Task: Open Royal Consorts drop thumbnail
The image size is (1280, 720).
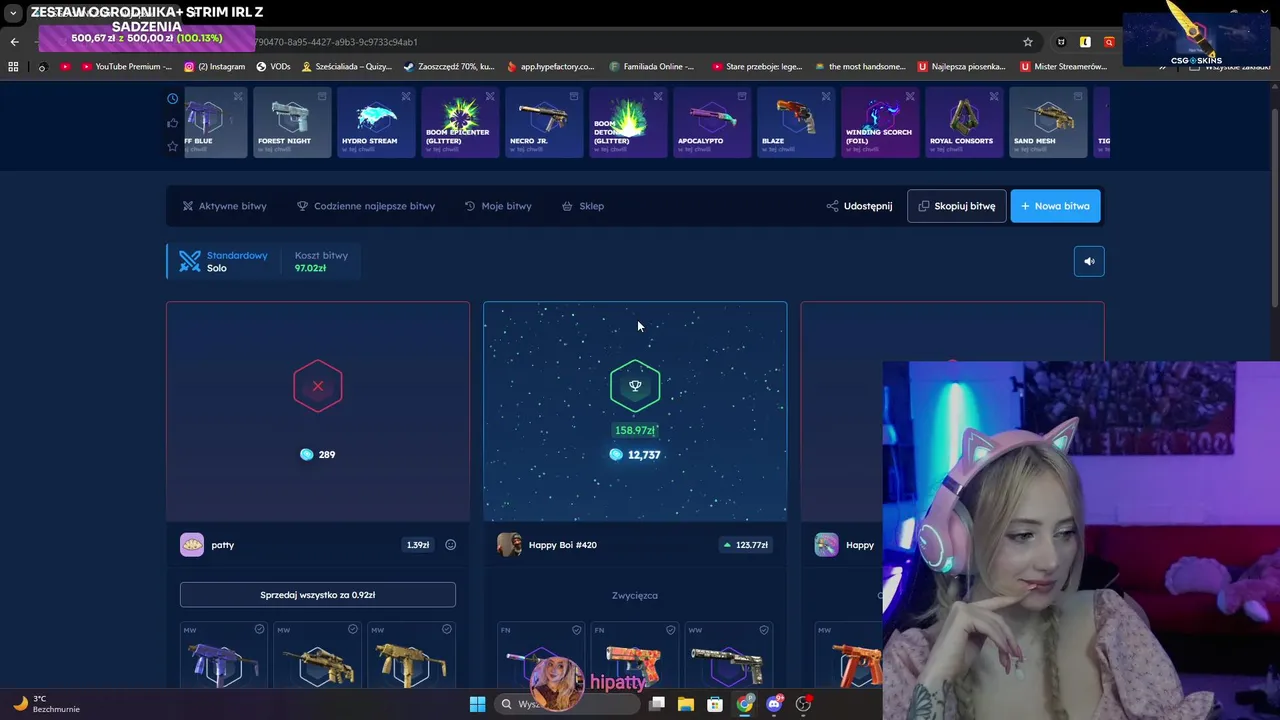Action: coord(964,122)
